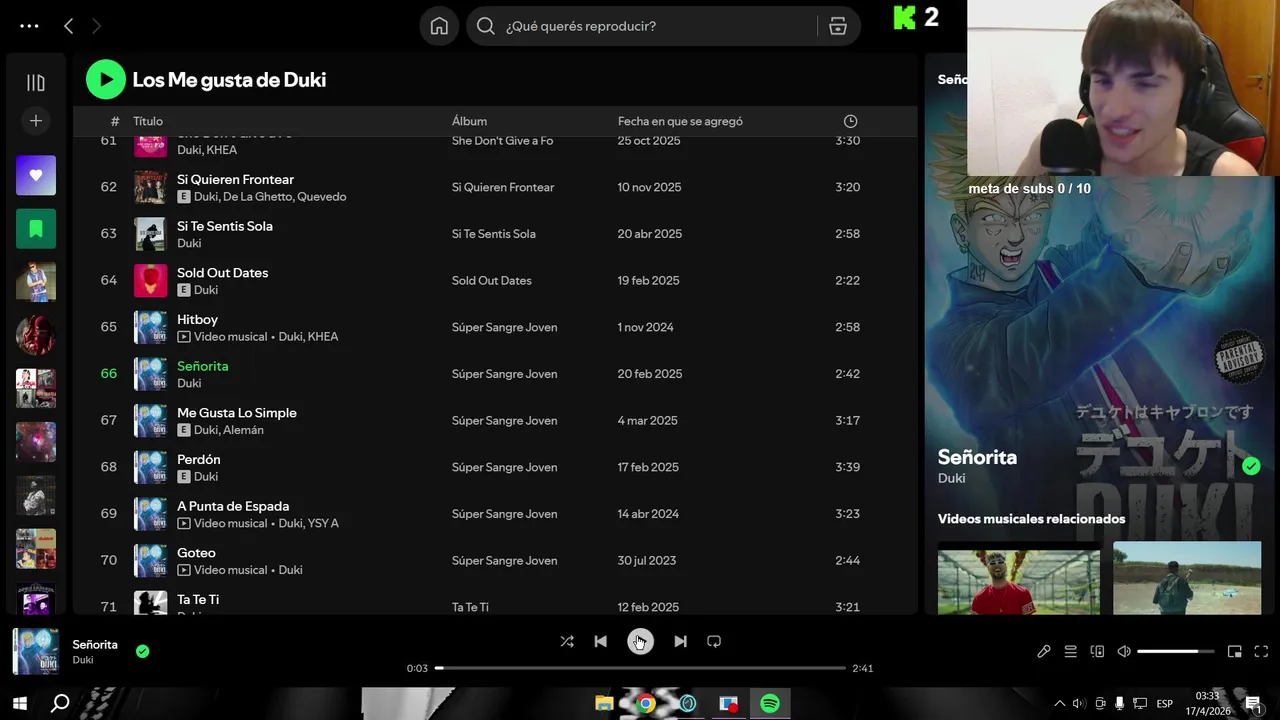Expand Your Library from the sidebar icon
Screen dimensions: 1280x720
pyautogui.click(x=36, y=83)
